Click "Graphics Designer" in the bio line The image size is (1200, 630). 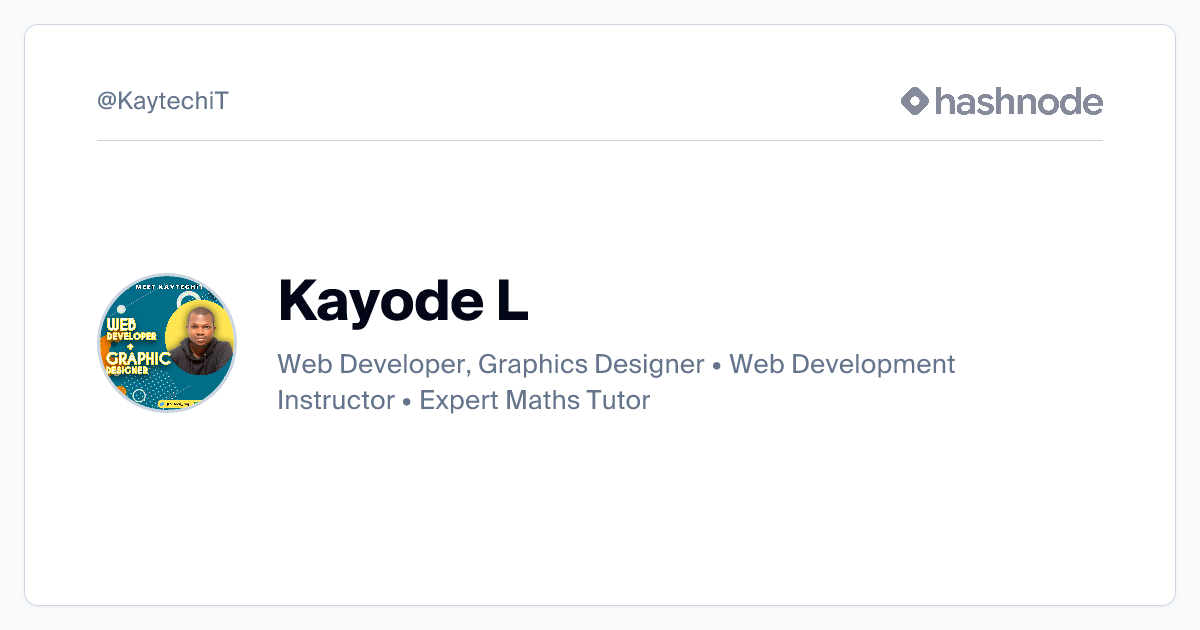tap(592, 364)
